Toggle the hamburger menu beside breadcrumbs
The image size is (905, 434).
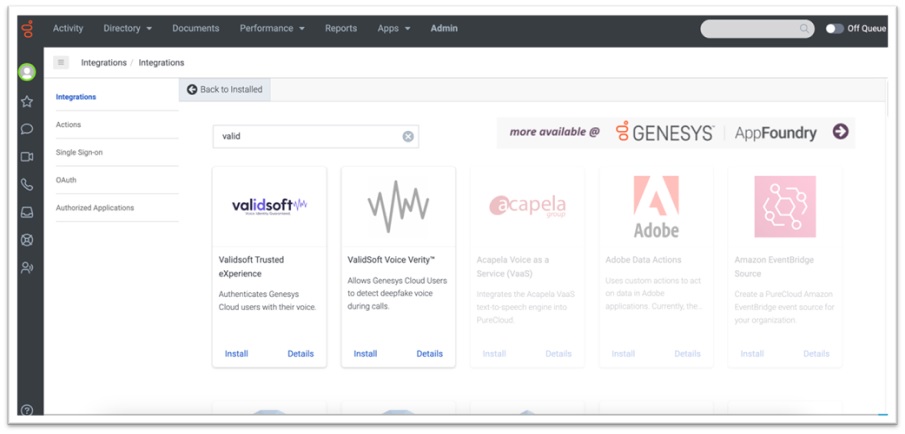[61, 63]
